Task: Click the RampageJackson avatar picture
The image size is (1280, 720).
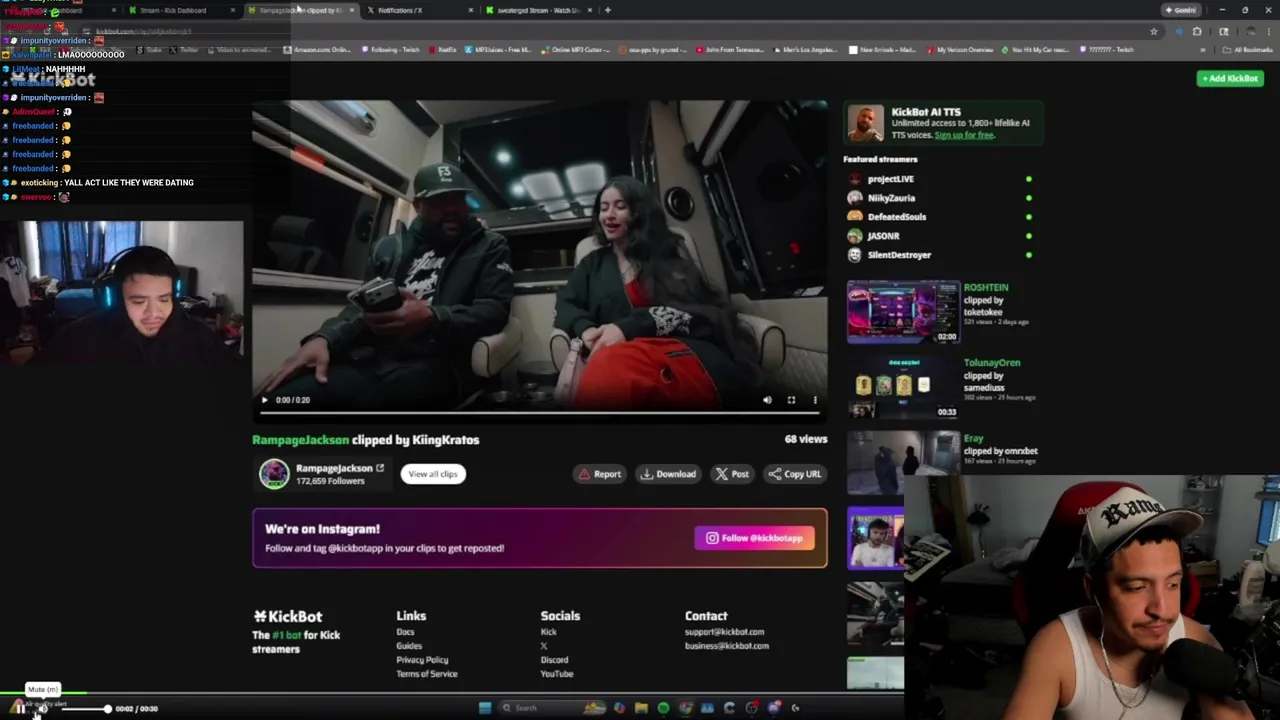Action: click(x=274, y=474)
